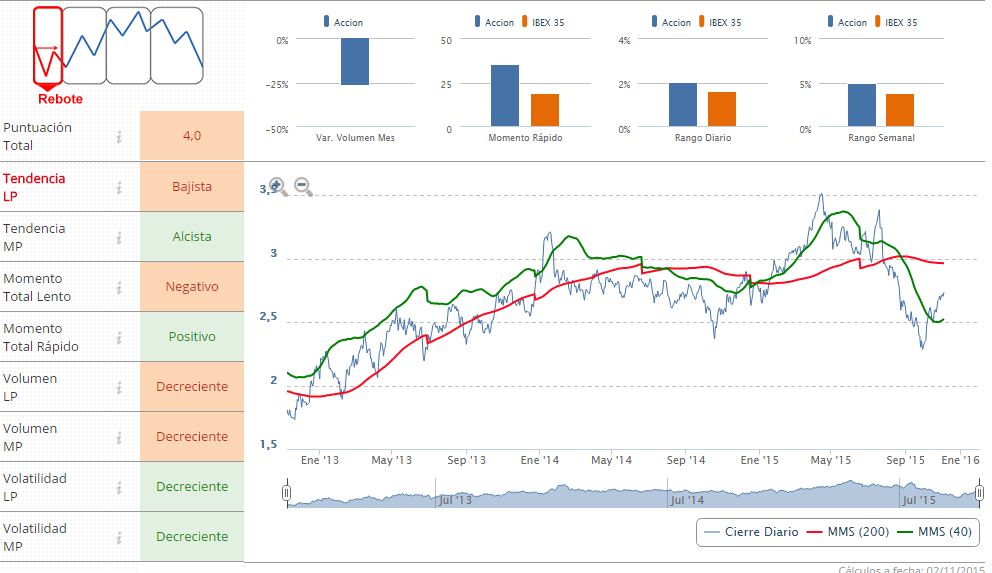Click the zoom out magnifier icon

[x=303, y=187]
